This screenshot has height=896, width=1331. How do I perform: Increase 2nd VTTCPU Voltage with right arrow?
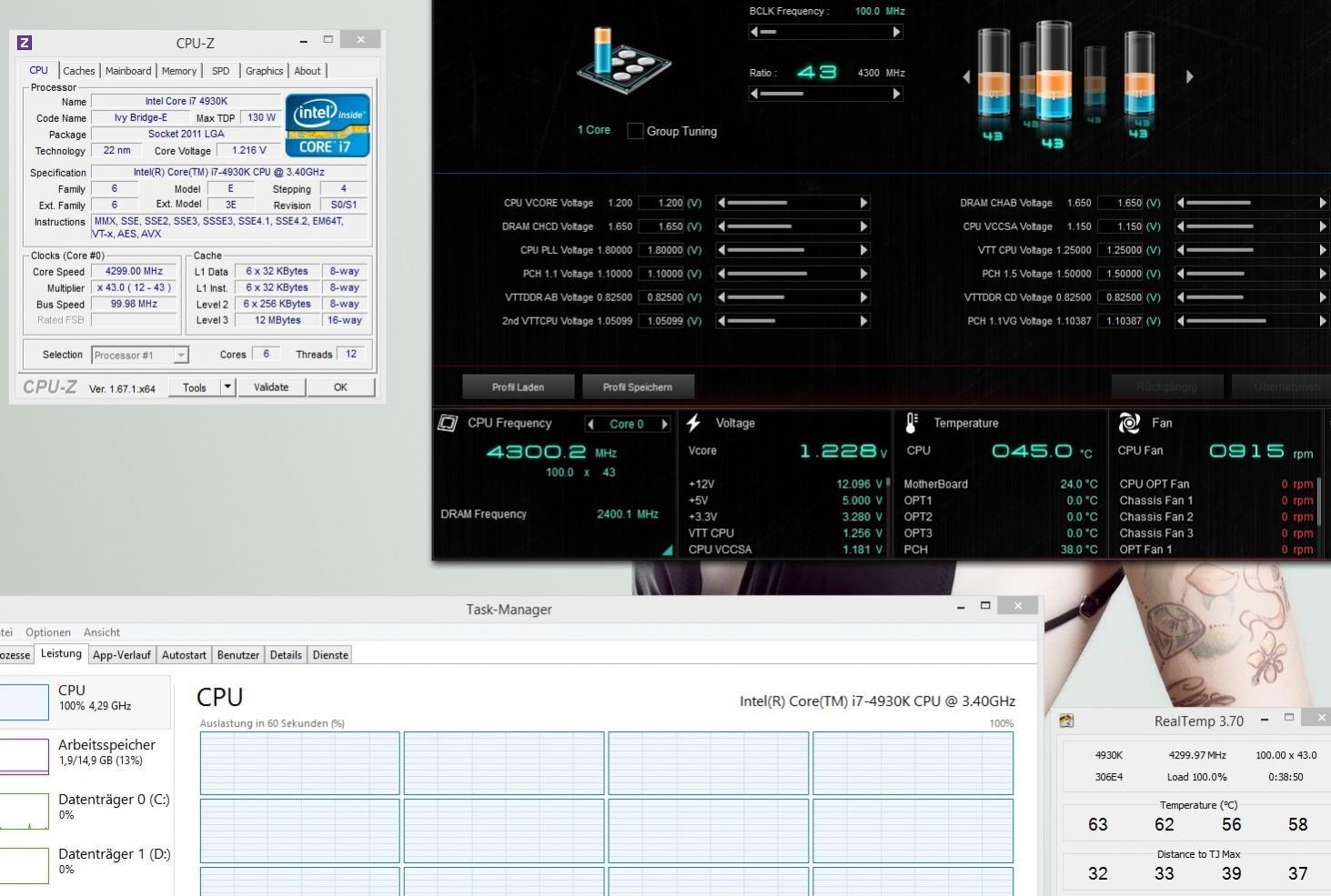pos(864,320)
